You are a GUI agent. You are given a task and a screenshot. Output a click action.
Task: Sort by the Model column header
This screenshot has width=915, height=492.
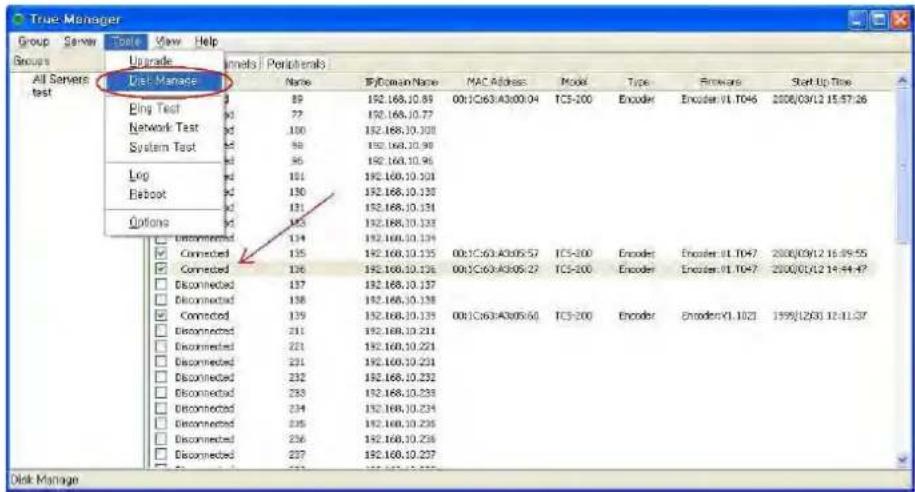coord(574,82)
